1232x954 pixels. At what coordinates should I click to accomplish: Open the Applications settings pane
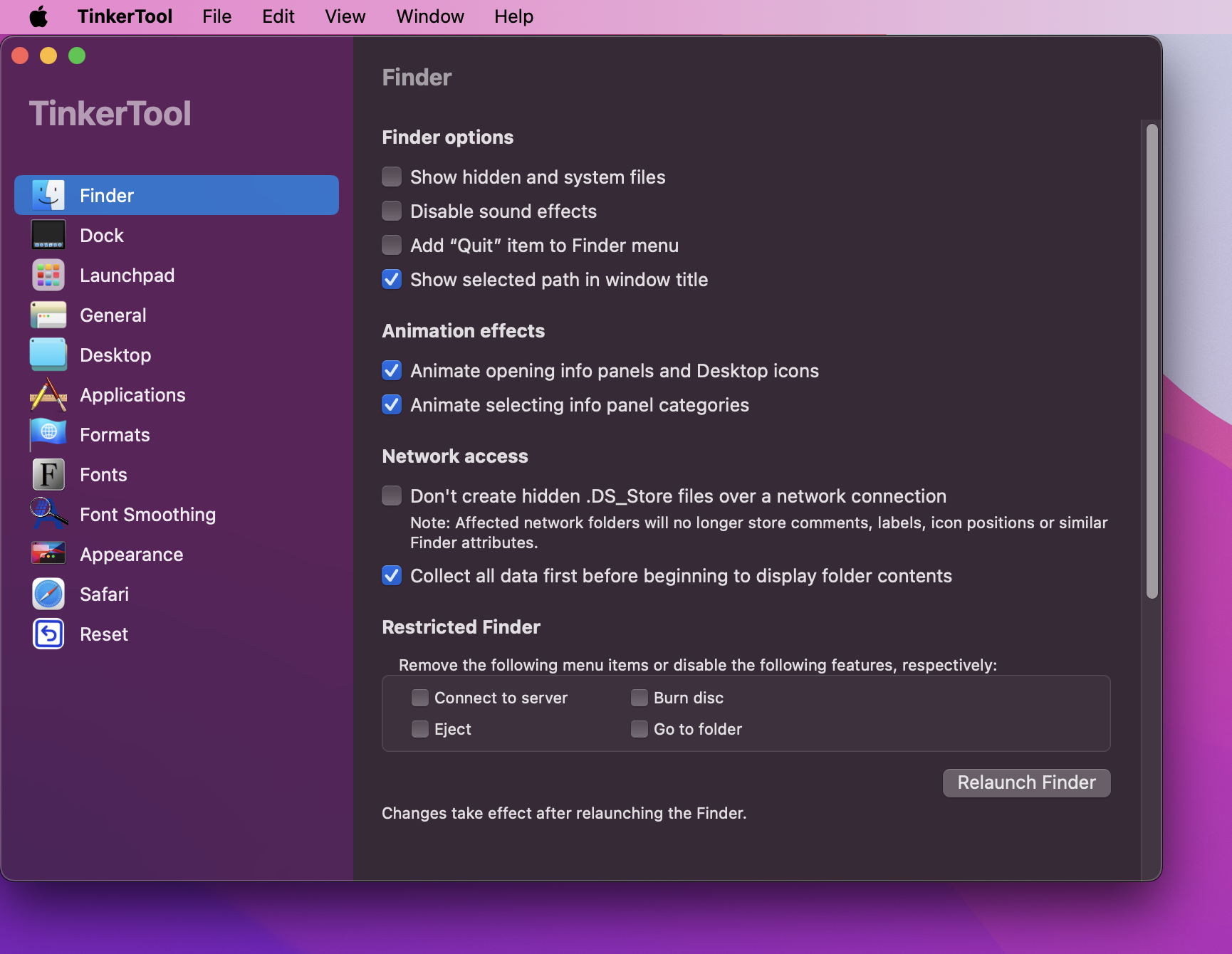[x=132, y=394]
